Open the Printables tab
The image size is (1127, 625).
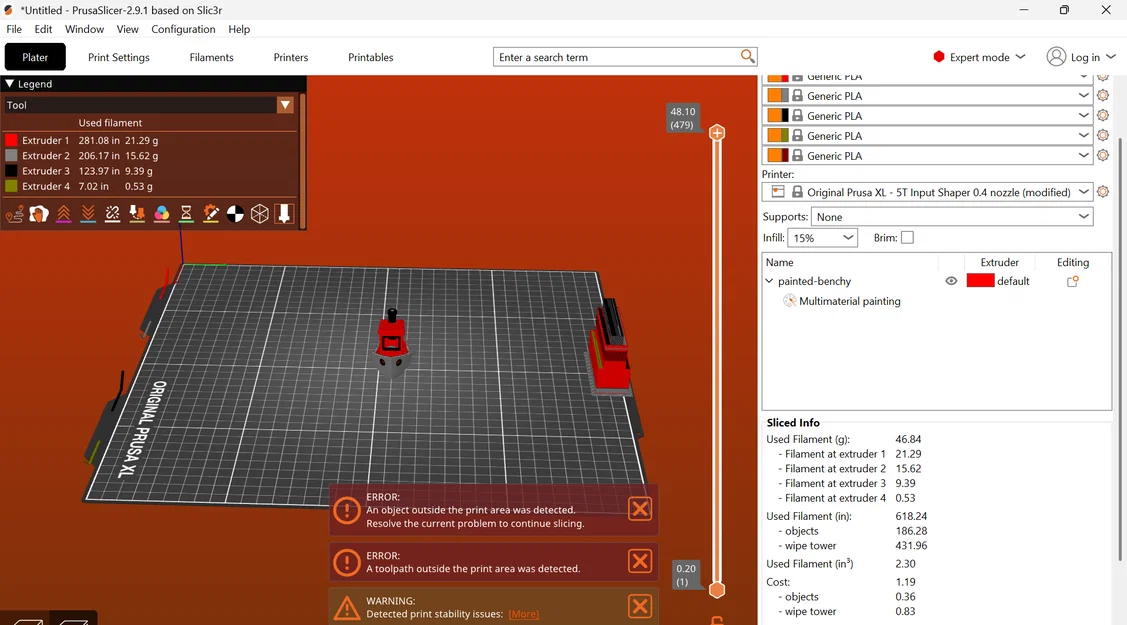pos(370,57)
